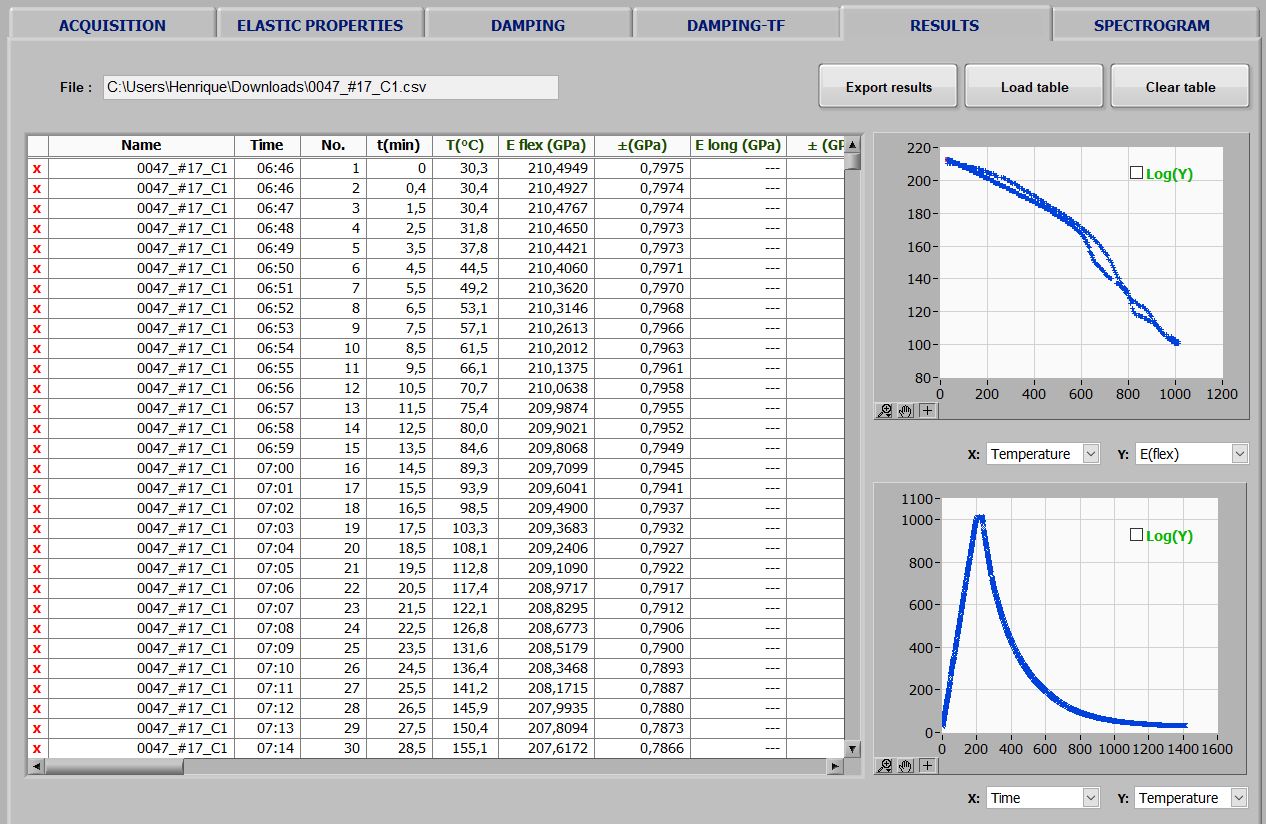The height and width of the screenshot is (824, 1266).
Task: Delete row No. 7 via the red x
Action: [37, 288]
